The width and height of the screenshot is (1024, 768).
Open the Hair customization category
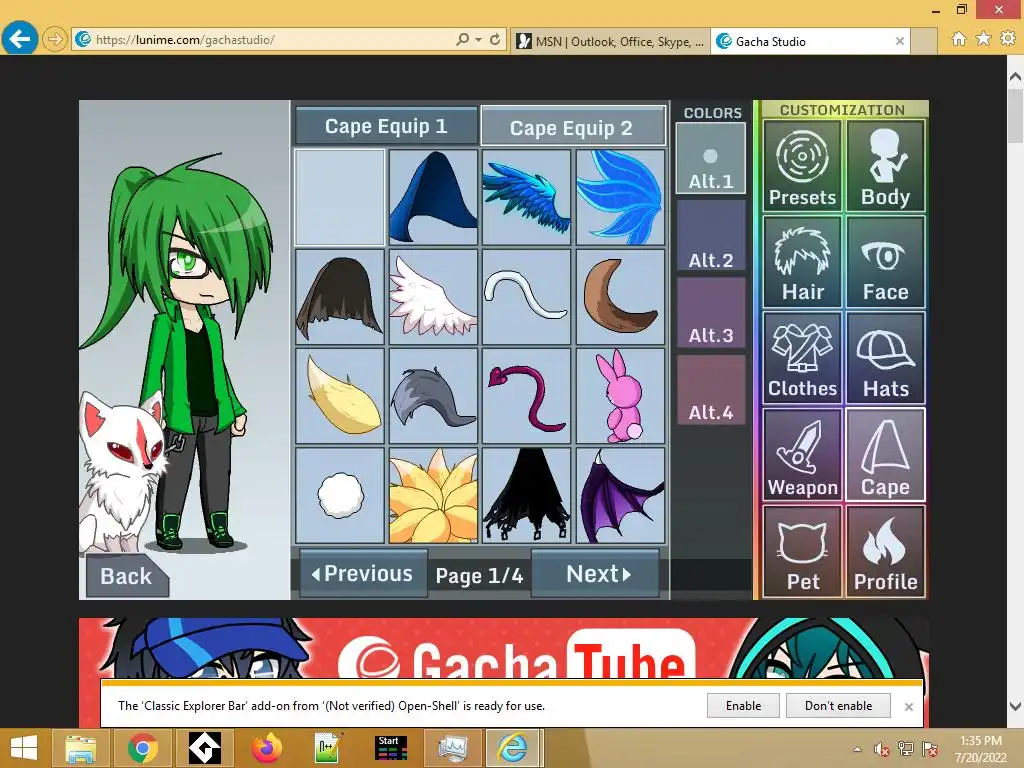(x=802, y=262)
